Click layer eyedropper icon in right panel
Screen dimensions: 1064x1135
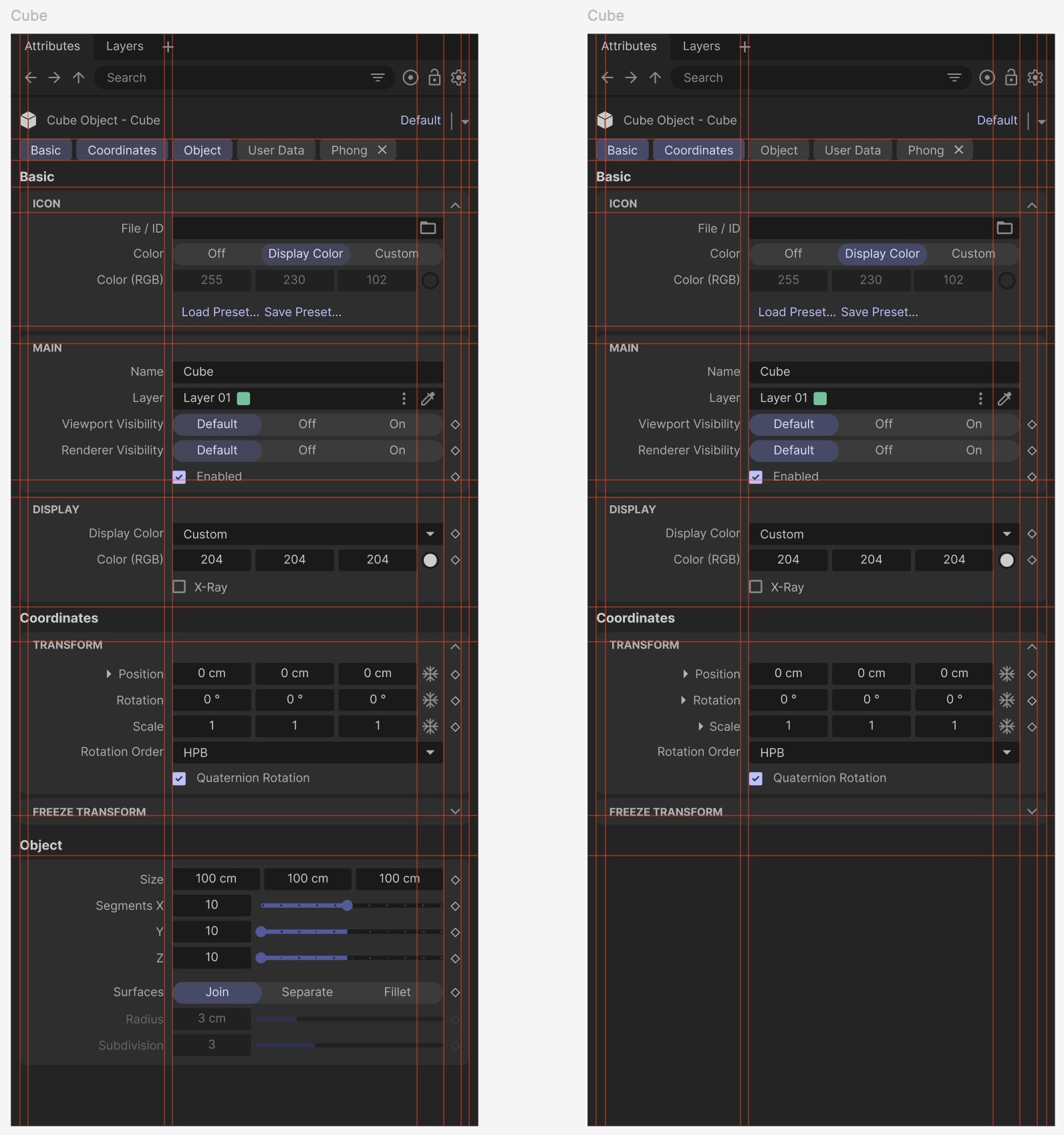[1005, 398]
